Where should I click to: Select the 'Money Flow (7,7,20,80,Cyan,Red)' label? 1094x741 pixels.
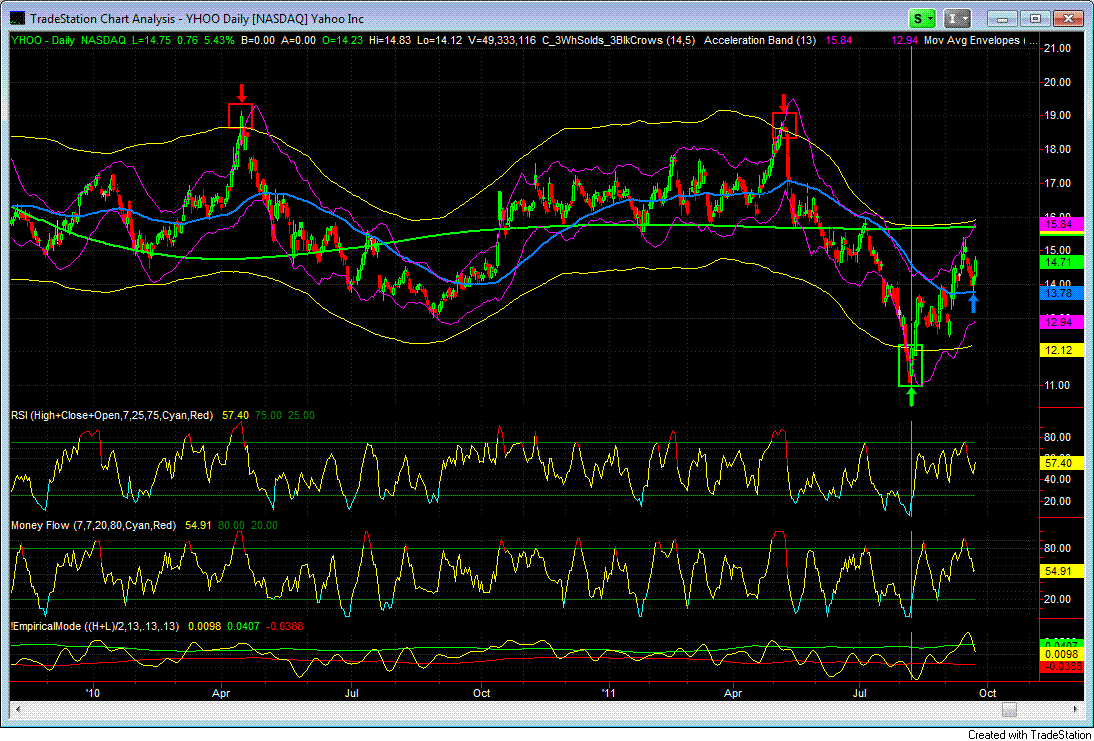(x=94, y=525)
